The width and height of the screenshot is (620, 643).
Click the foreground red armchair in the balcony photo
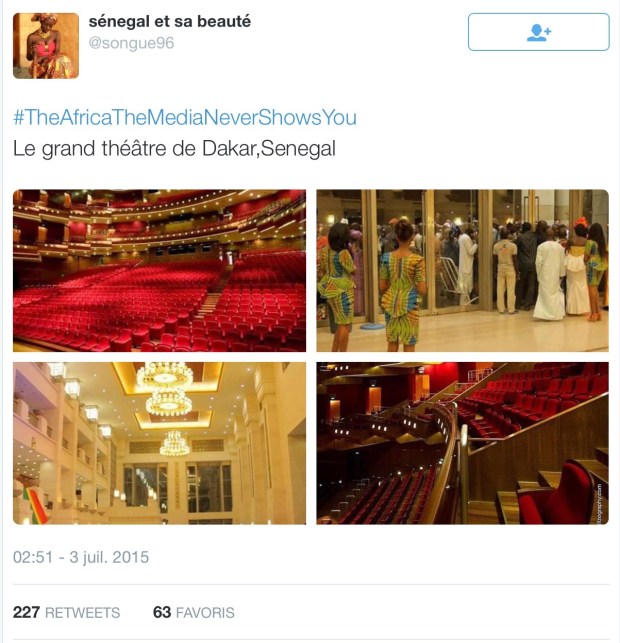(x=556, y=494)
